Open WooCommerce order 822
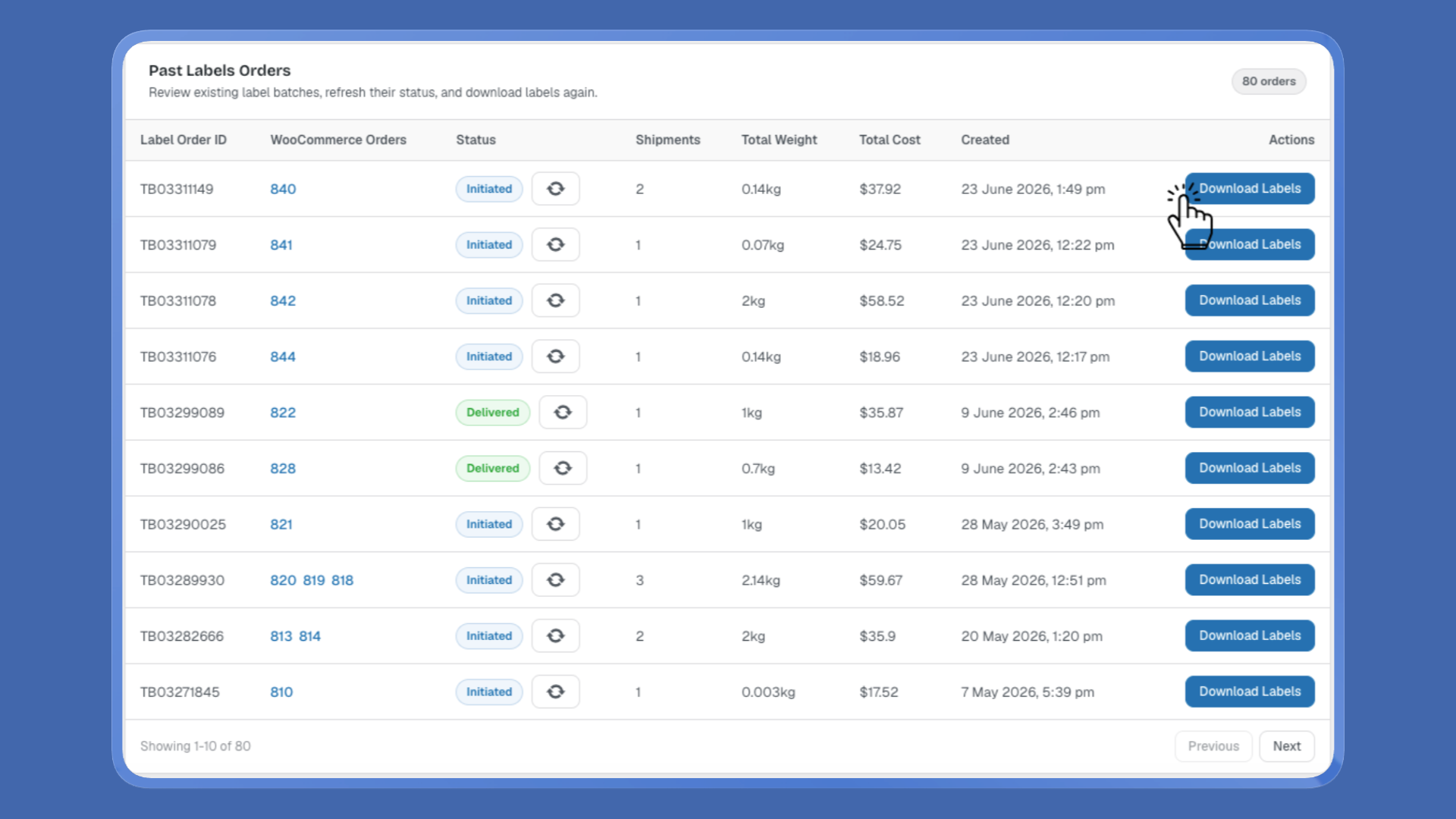1456x819 pixels. (x=283, y=413)
